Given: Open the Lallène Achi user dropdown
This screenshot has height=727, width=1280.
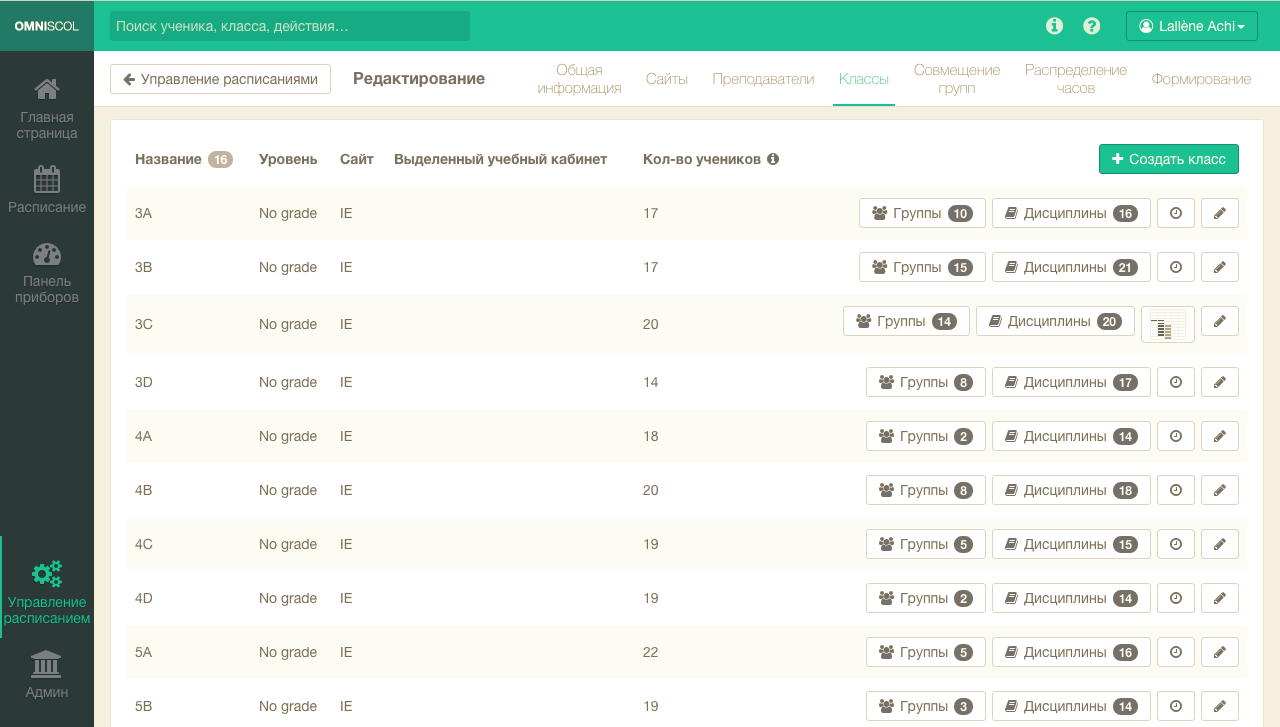Looking at the screenshot, I should pyautogui.click(x=1191, y=26).
